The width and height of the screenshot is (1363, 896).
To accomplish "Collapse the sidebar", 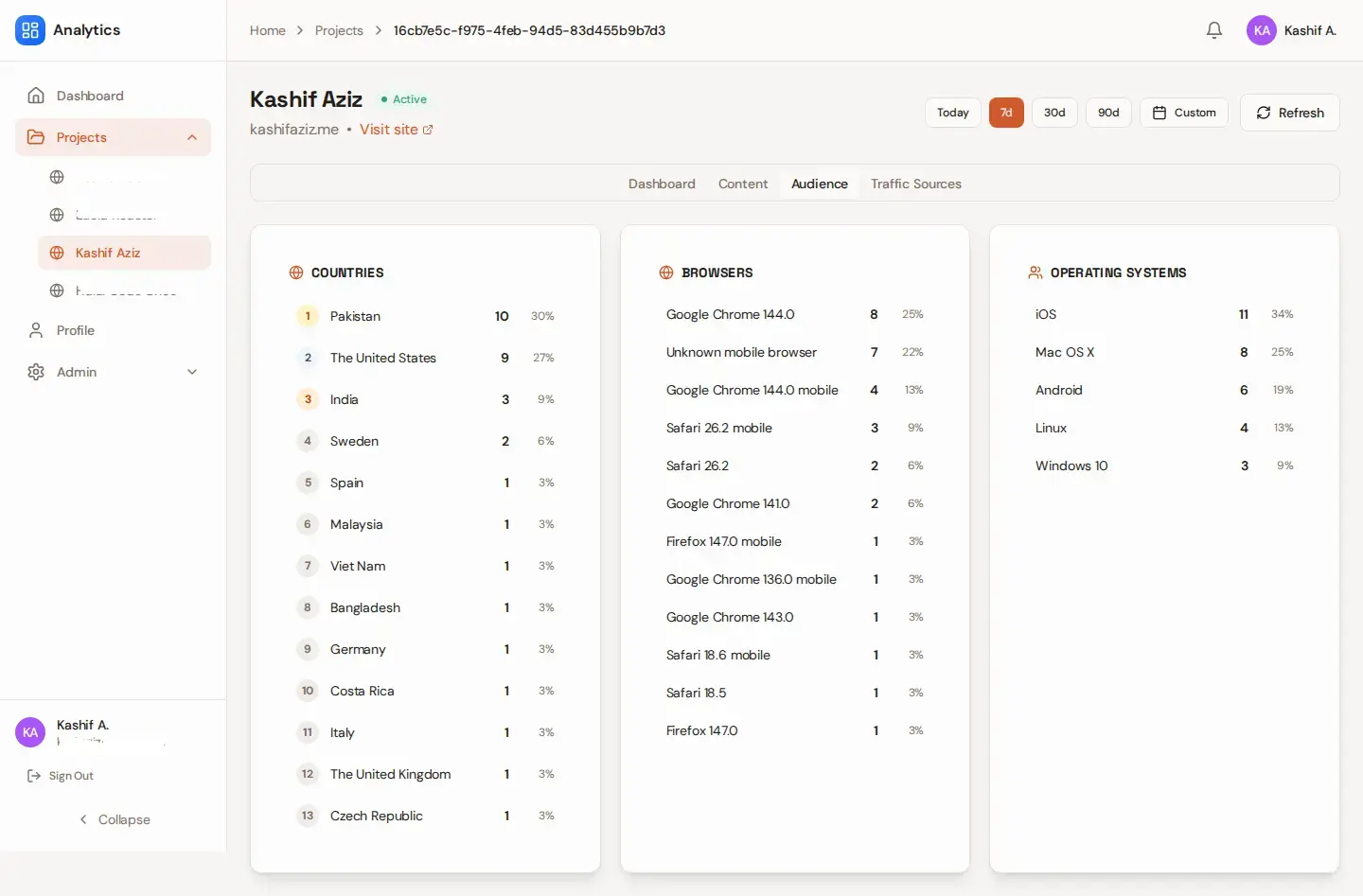I will (114, 819).
